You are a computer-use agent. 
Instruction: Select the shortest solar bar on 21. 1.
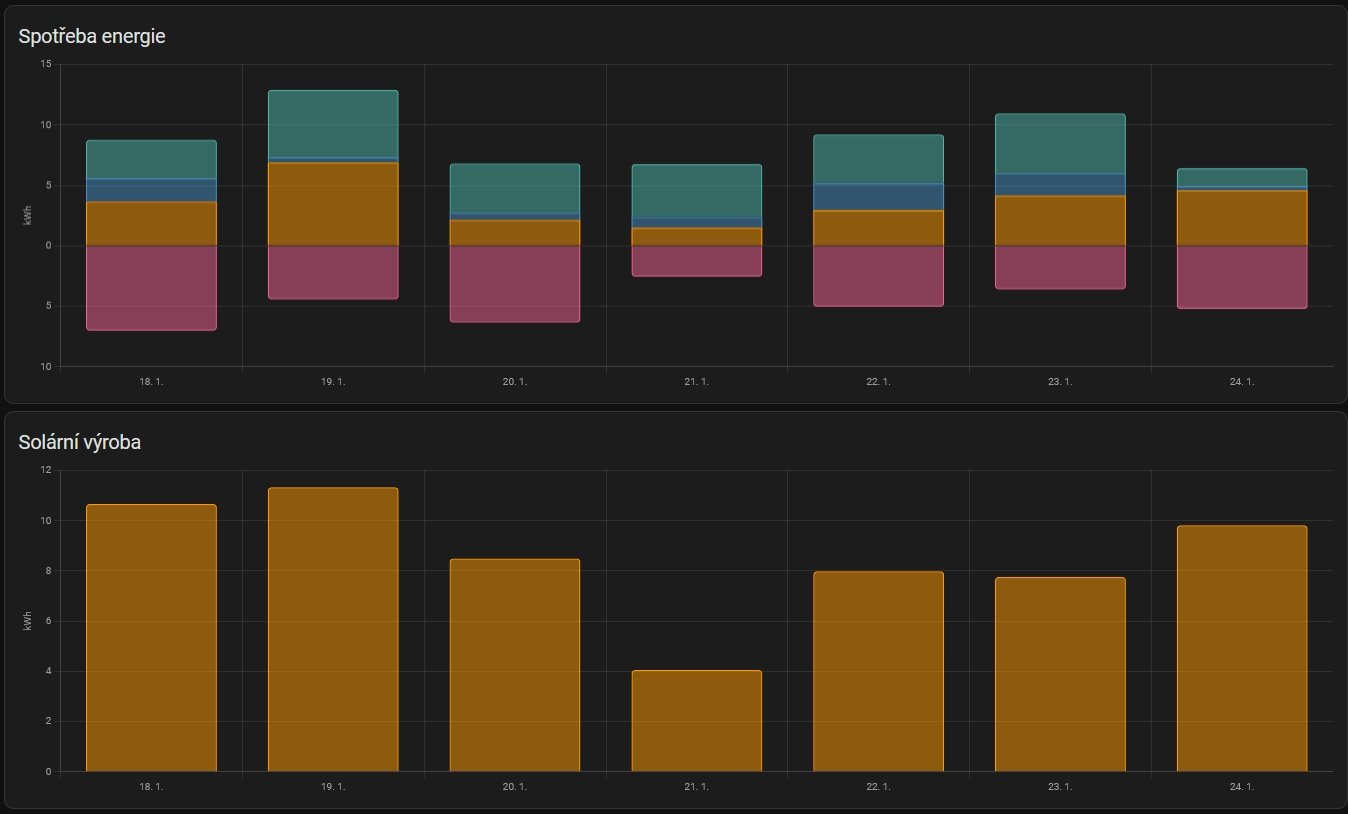696,721
